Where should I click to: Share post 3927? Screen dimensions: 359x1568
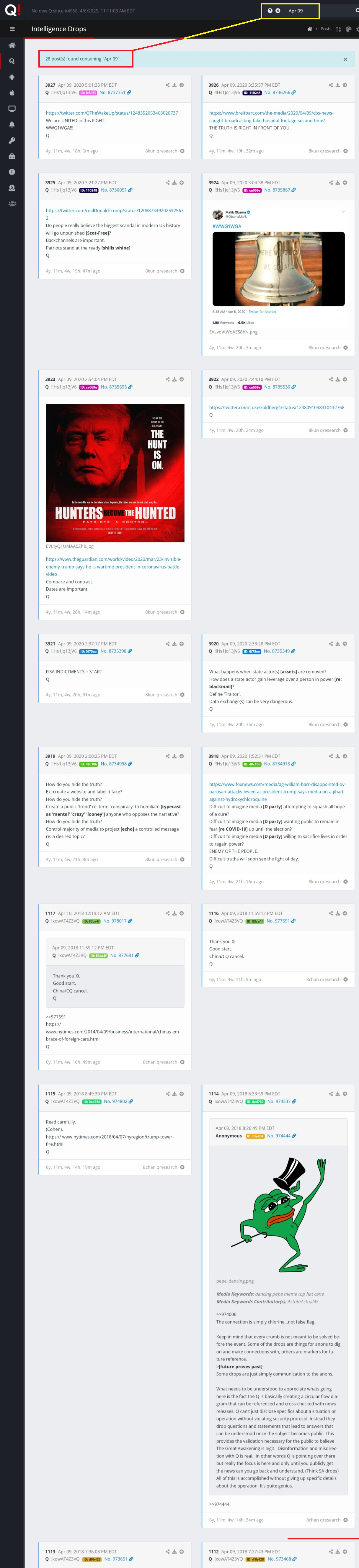point(168,85)
